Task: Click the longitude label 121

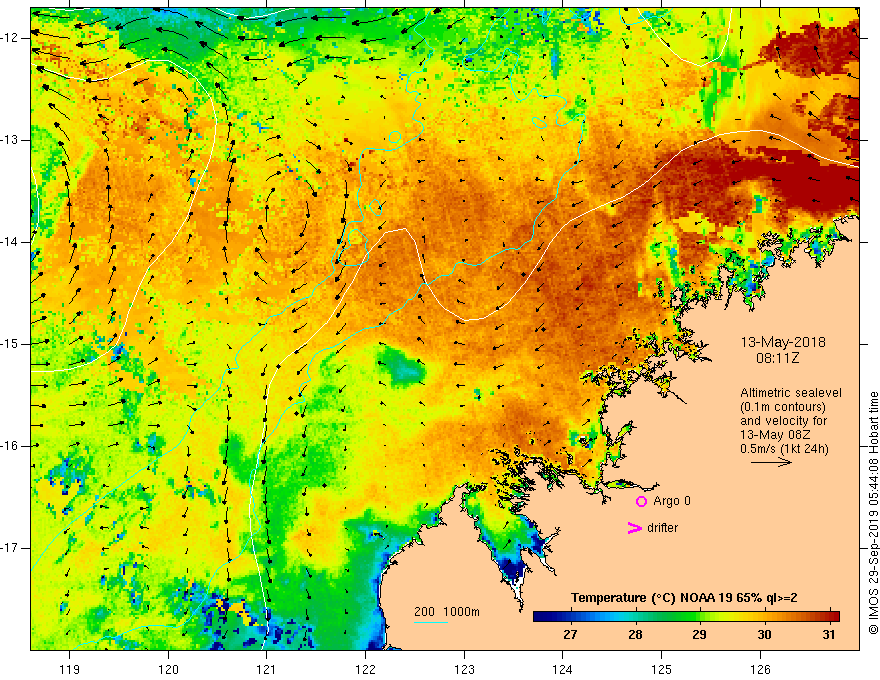Action: point(267,669)
